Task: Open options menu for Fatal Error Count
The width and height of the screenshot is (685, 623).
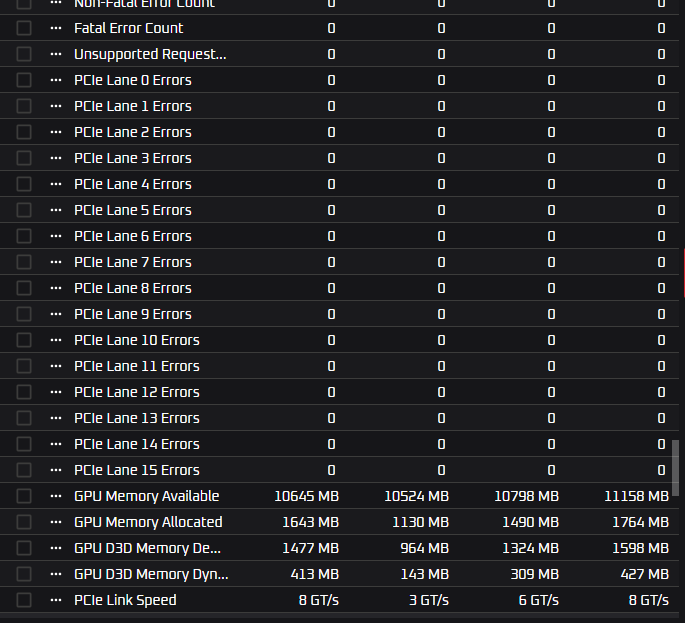Action: coord(55,28)
